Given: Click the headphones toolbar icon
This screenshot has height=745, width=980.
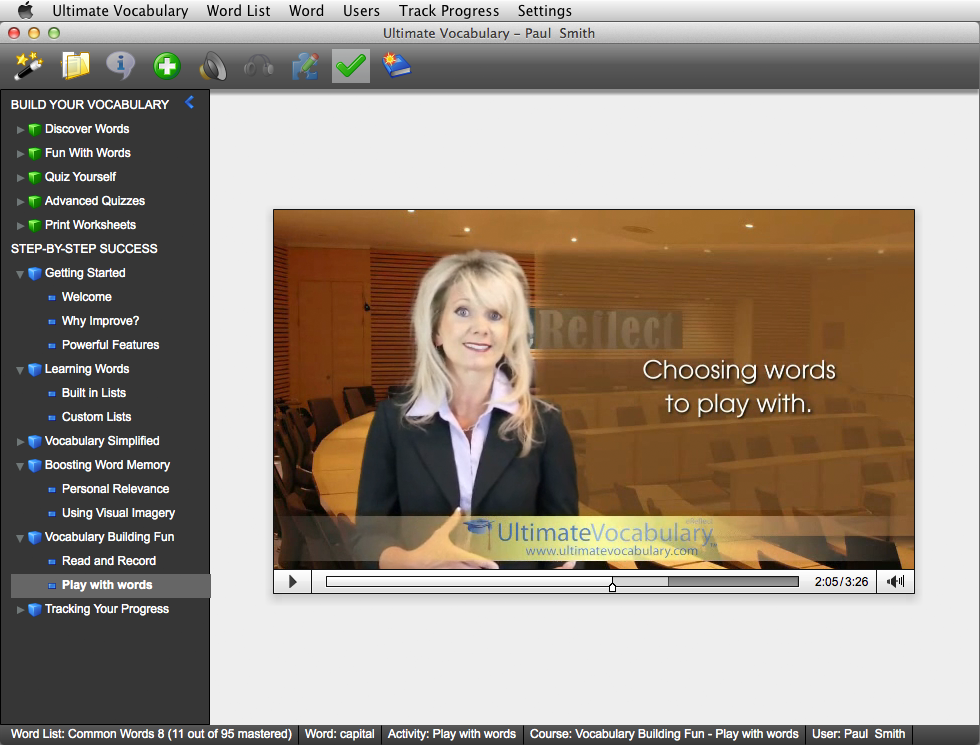Looking at the screenshot, I should pyautogui.click(x=259, y=67).
